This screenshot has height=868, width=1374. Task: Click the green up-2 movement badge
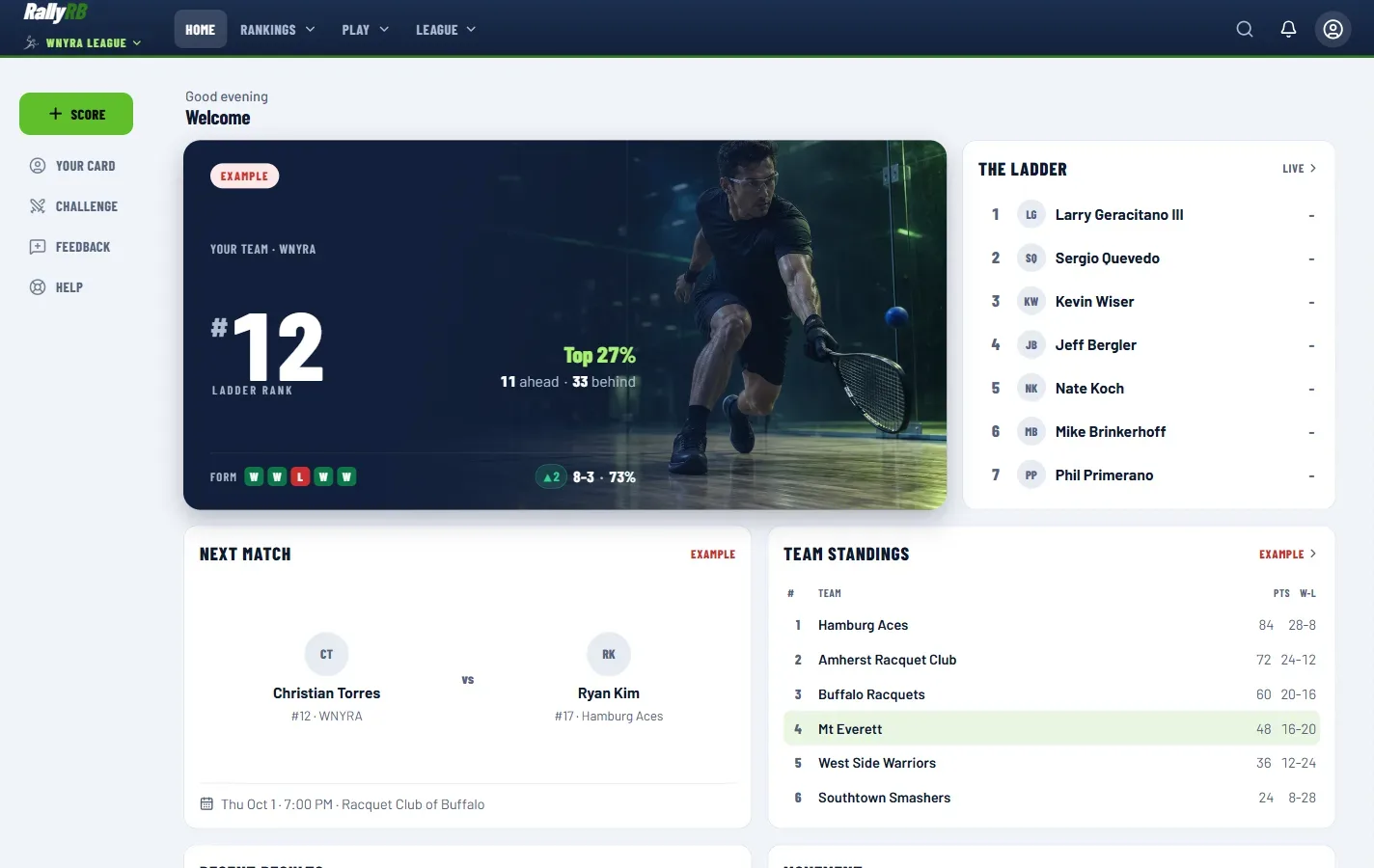click(551, 477)
